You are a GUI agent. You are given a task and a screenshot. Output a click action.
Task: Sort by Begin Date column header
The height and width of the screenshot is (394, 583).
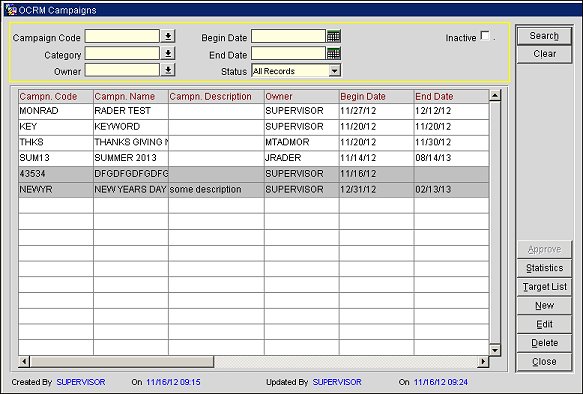click(x=377, y=97)
